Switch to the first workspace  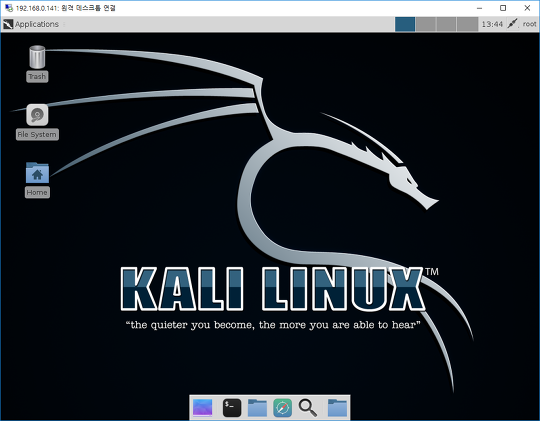click(x=405, y=24)
